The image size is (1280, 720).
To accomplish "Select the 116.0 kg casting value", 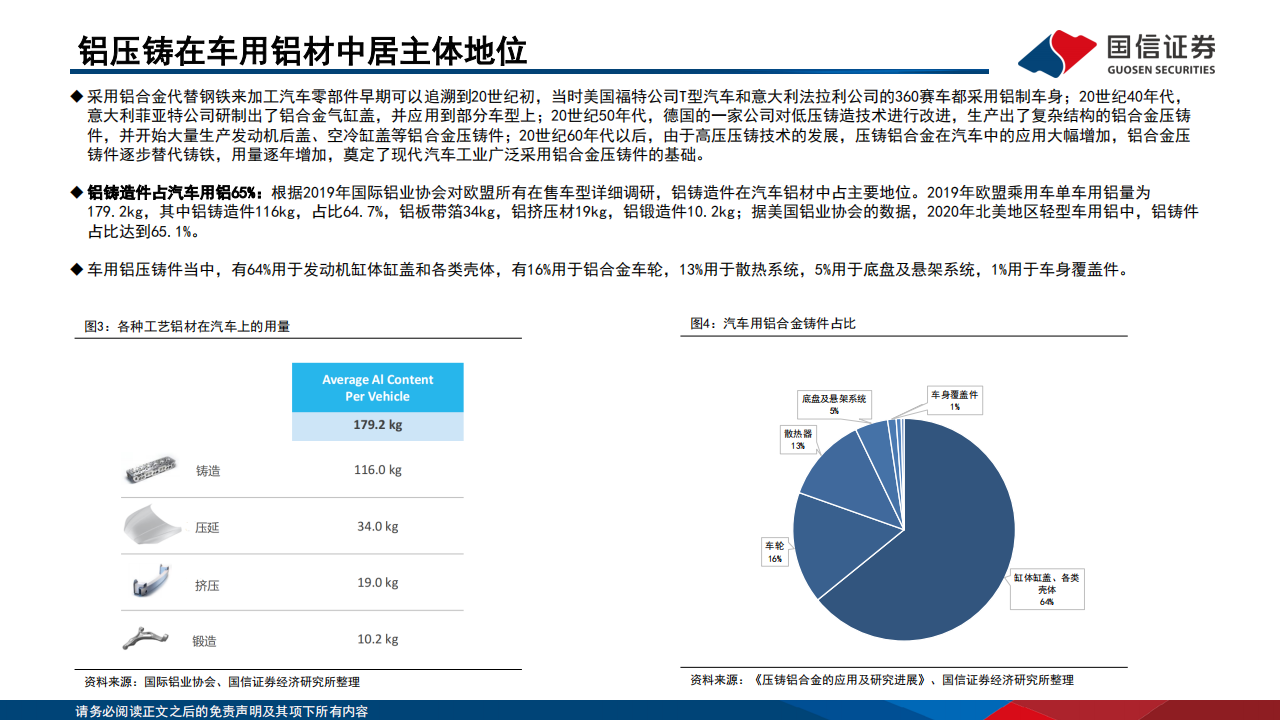I will [x=378, y=470].
